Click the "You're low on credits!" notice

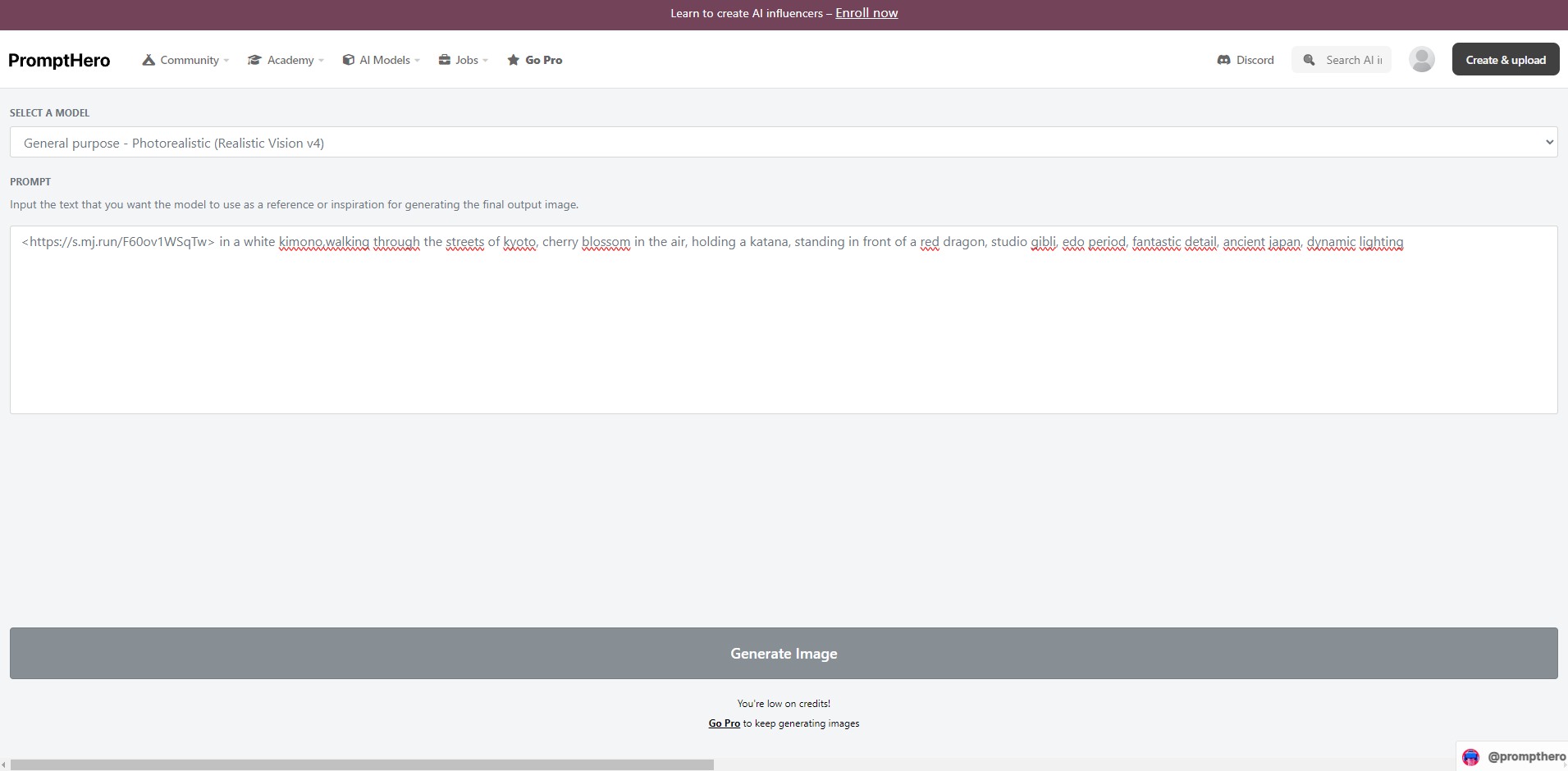point(784,704)
